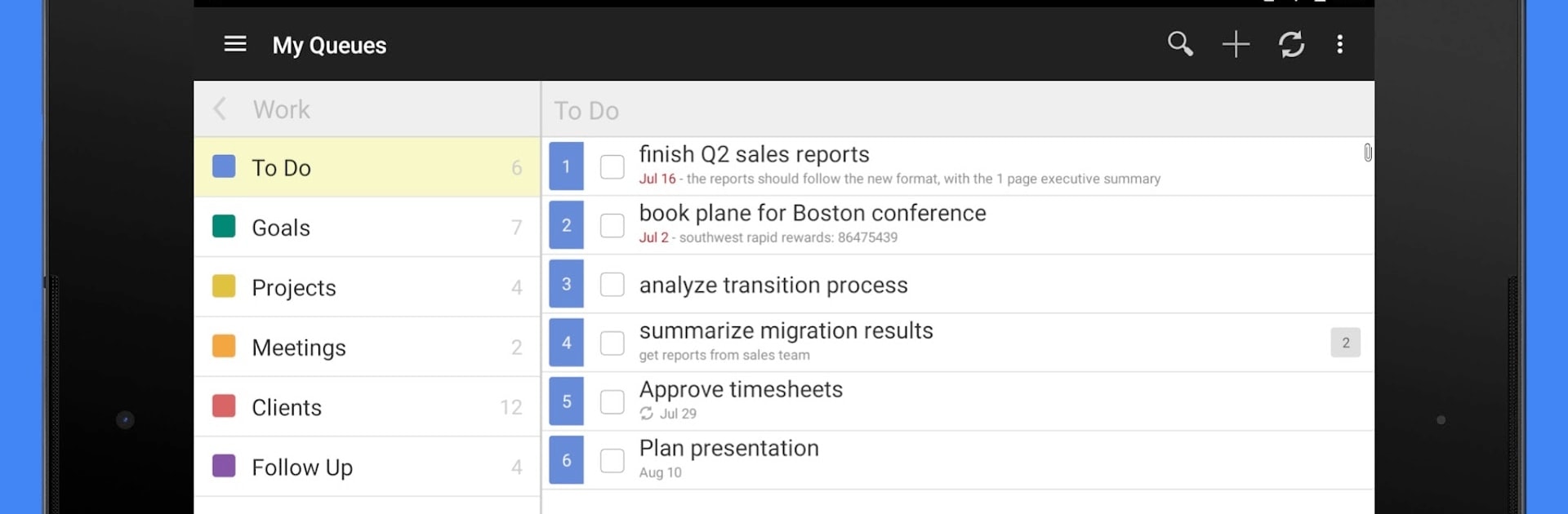Tap the repeat icon on Approve timesheets
The height and width of the screenshot is (514, 1568).
645,414
